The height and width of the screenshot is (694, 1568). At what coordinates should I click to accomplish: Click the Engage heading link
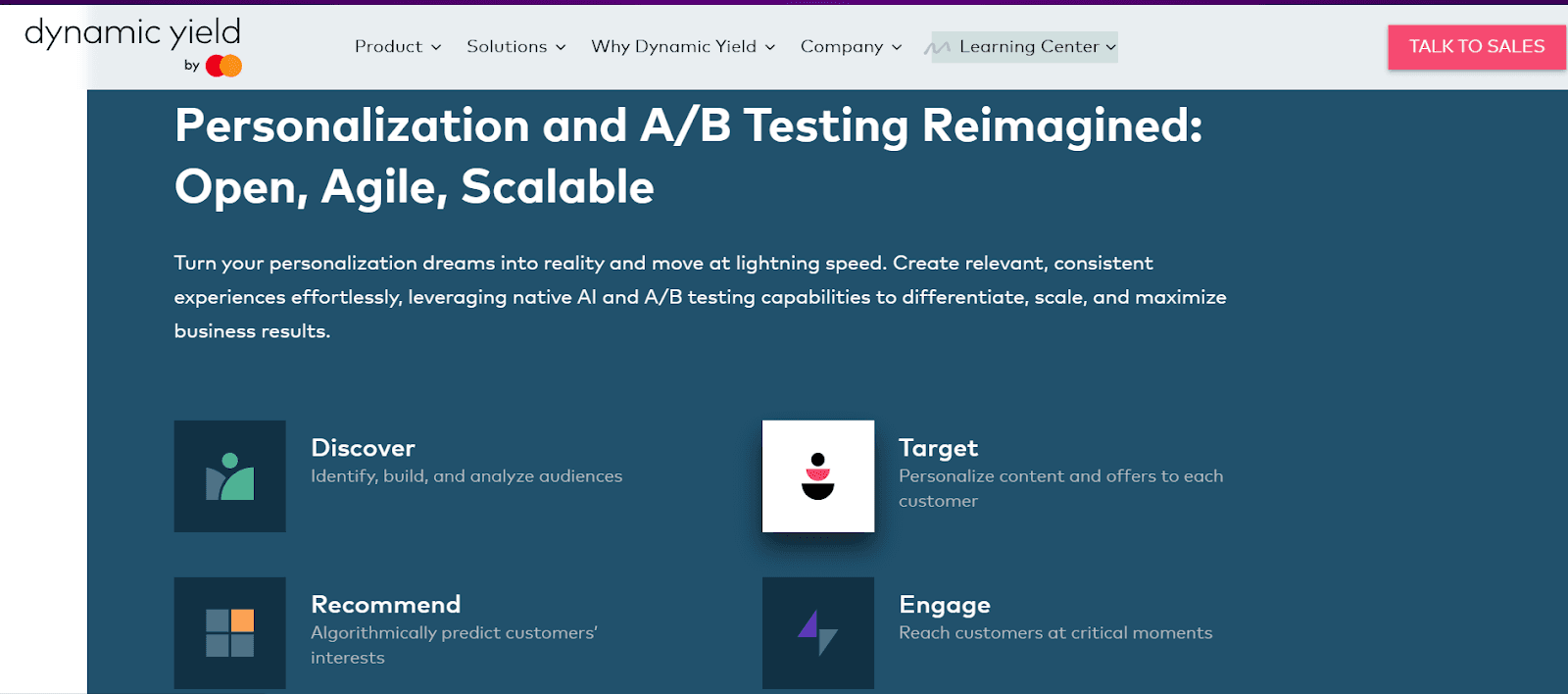[x=944, y=605]
